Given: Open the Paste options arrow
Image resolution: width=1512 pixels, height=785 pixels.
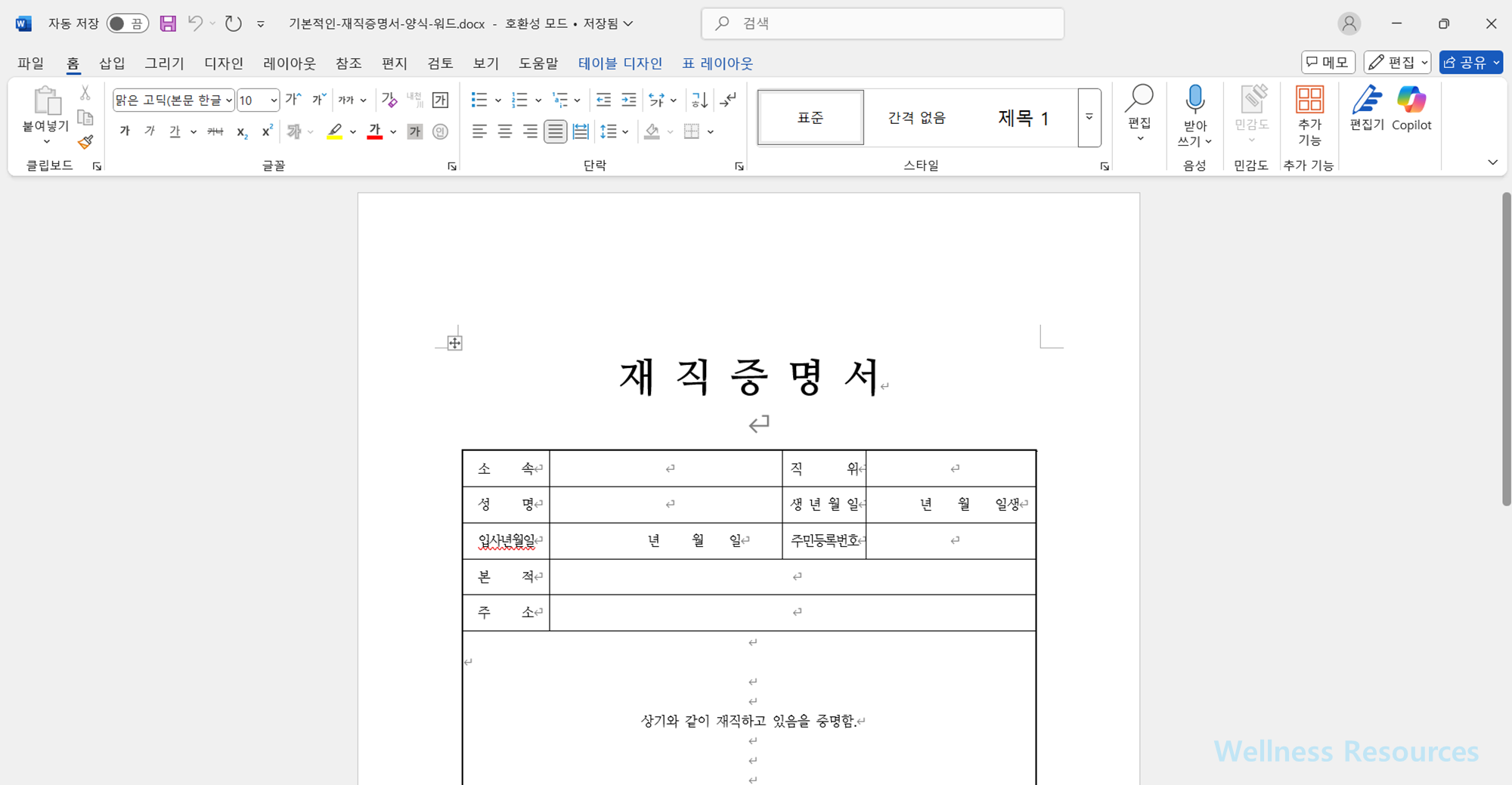Looking at the screenshot, I should tap(46, 141).
